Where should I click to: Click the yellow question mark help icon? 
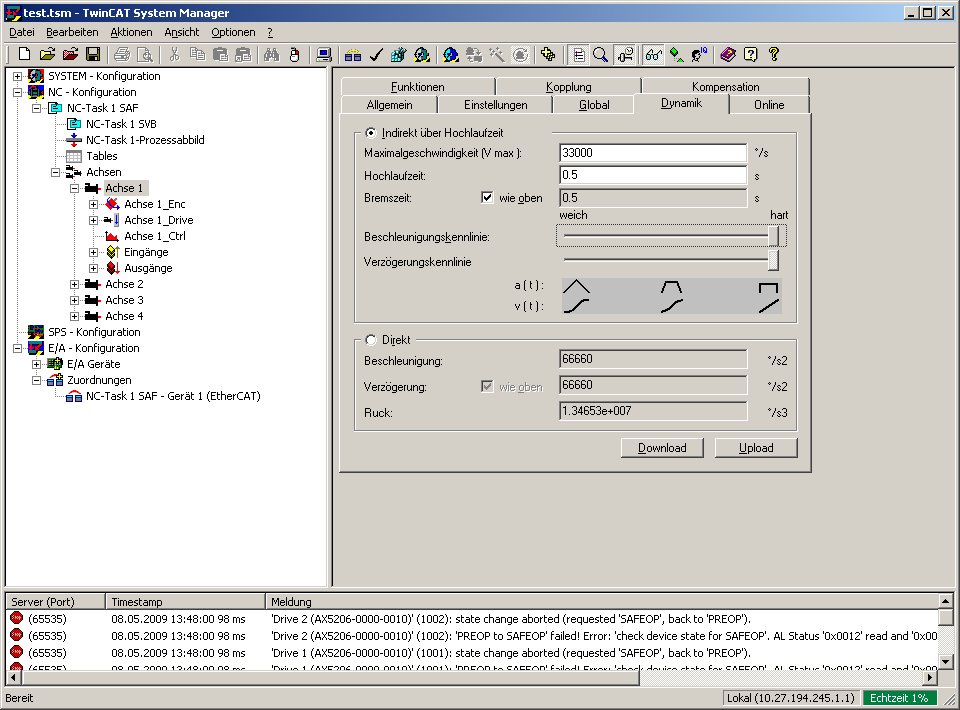774,54
